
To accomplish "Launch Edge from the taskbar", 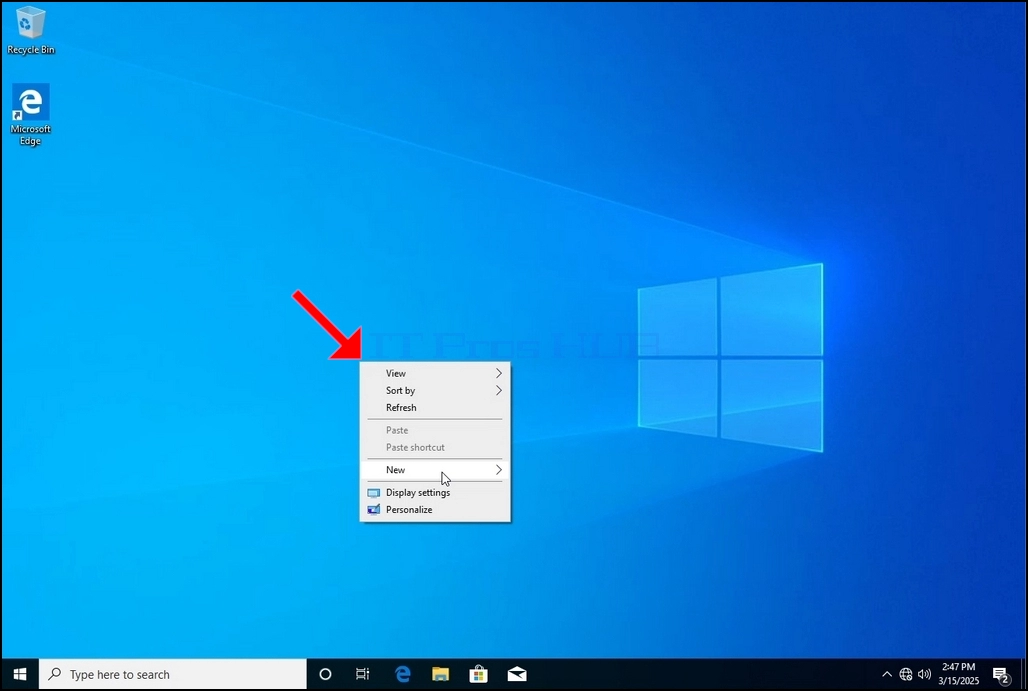I will tap(403, 674).
